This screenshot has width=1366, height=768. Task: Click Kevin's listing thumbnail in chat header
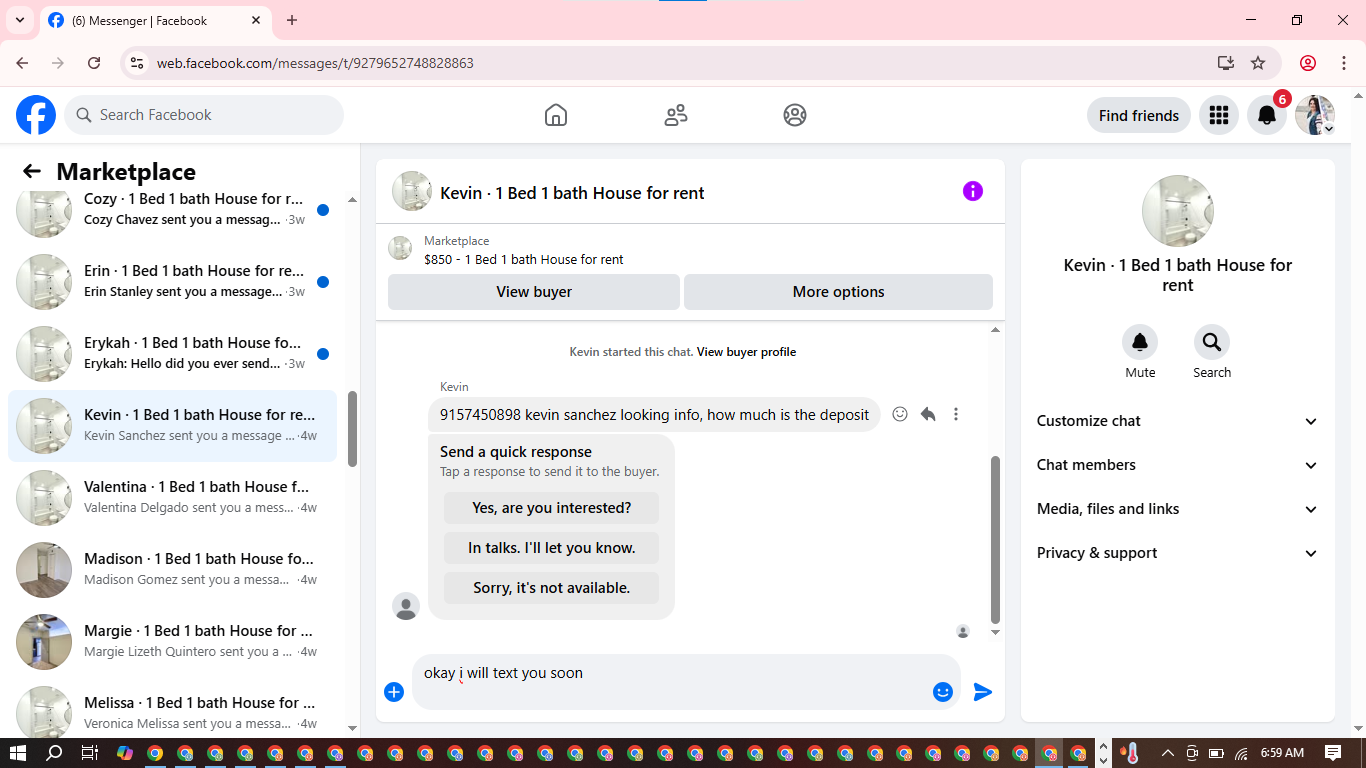pos(411,191)
